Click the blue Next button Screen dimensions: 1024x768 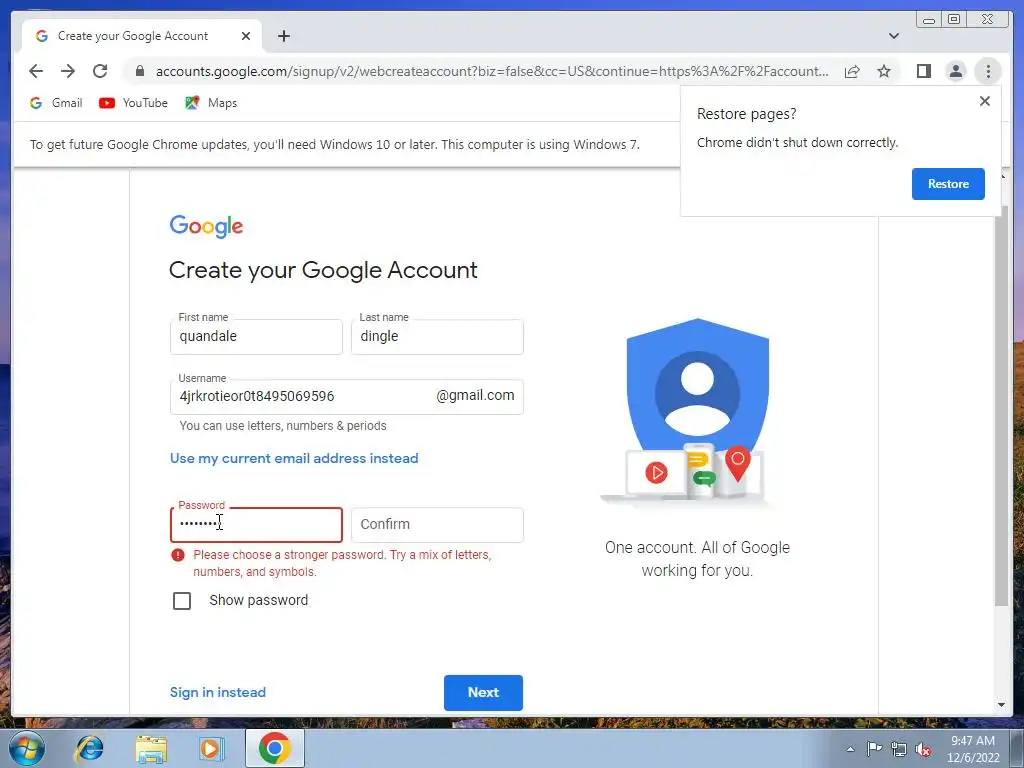483,692
